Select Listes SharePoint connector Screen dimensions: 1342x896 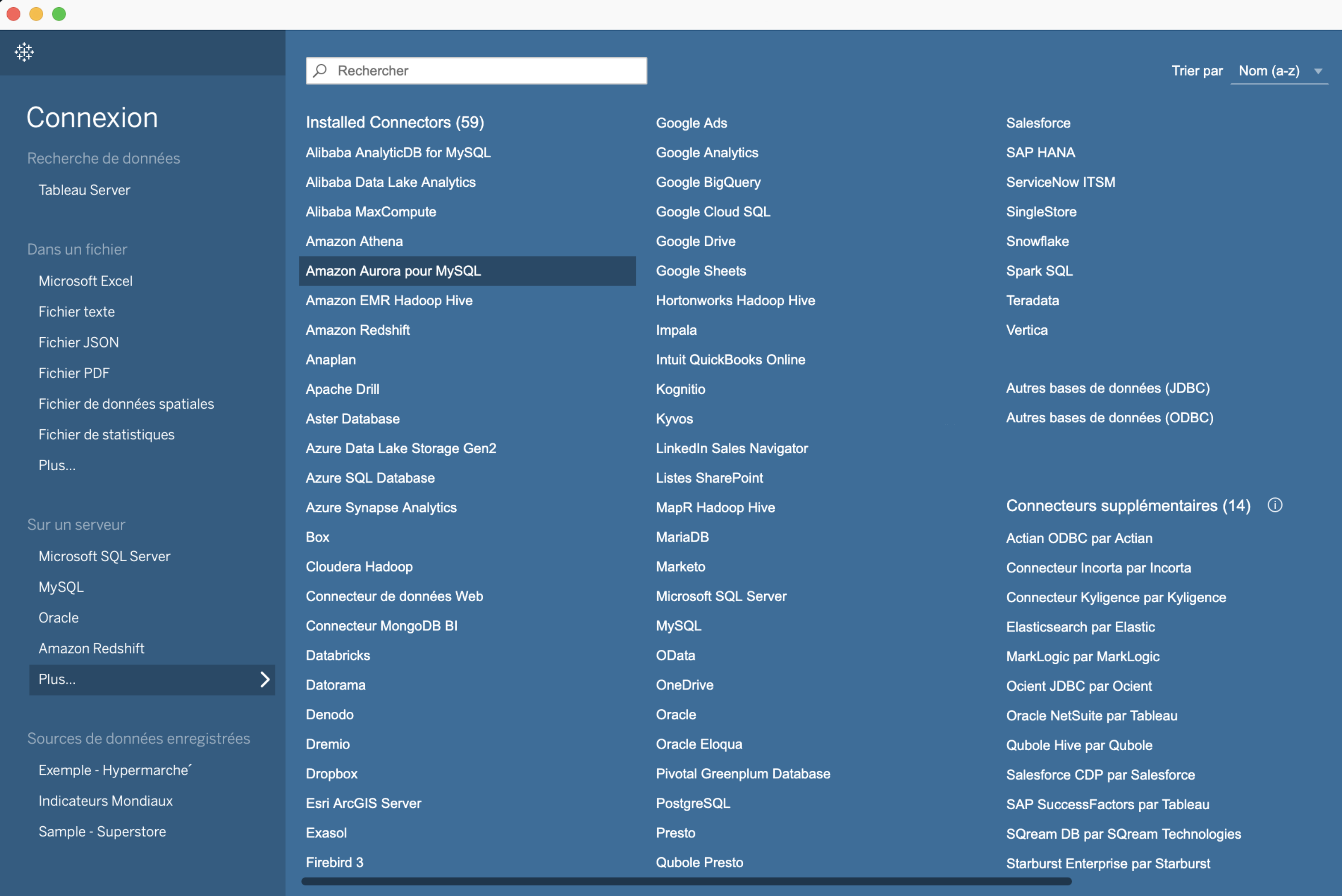[x=709, y=478]
